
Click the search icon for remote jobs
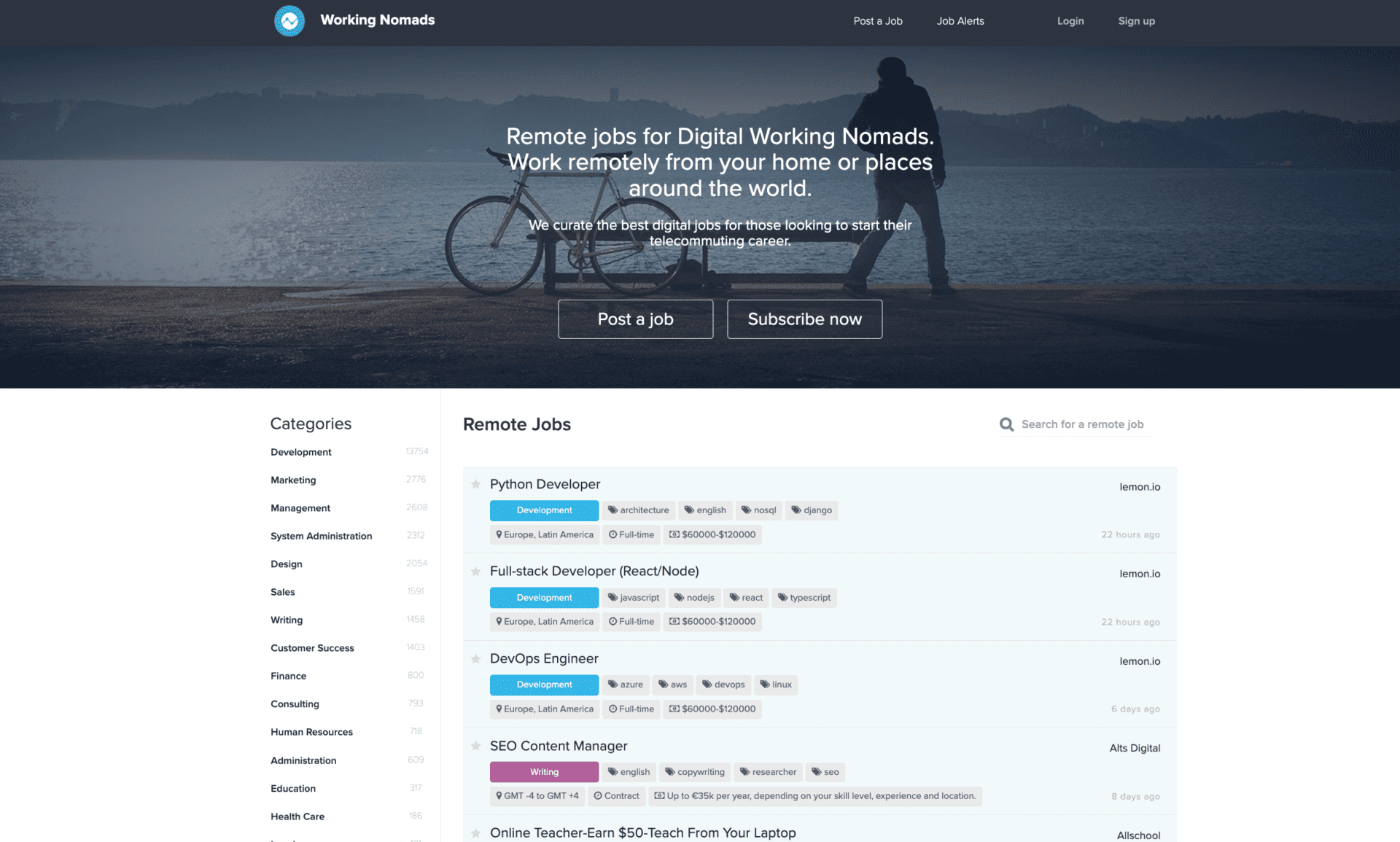pyautogui.click(x=1007, y=424)
